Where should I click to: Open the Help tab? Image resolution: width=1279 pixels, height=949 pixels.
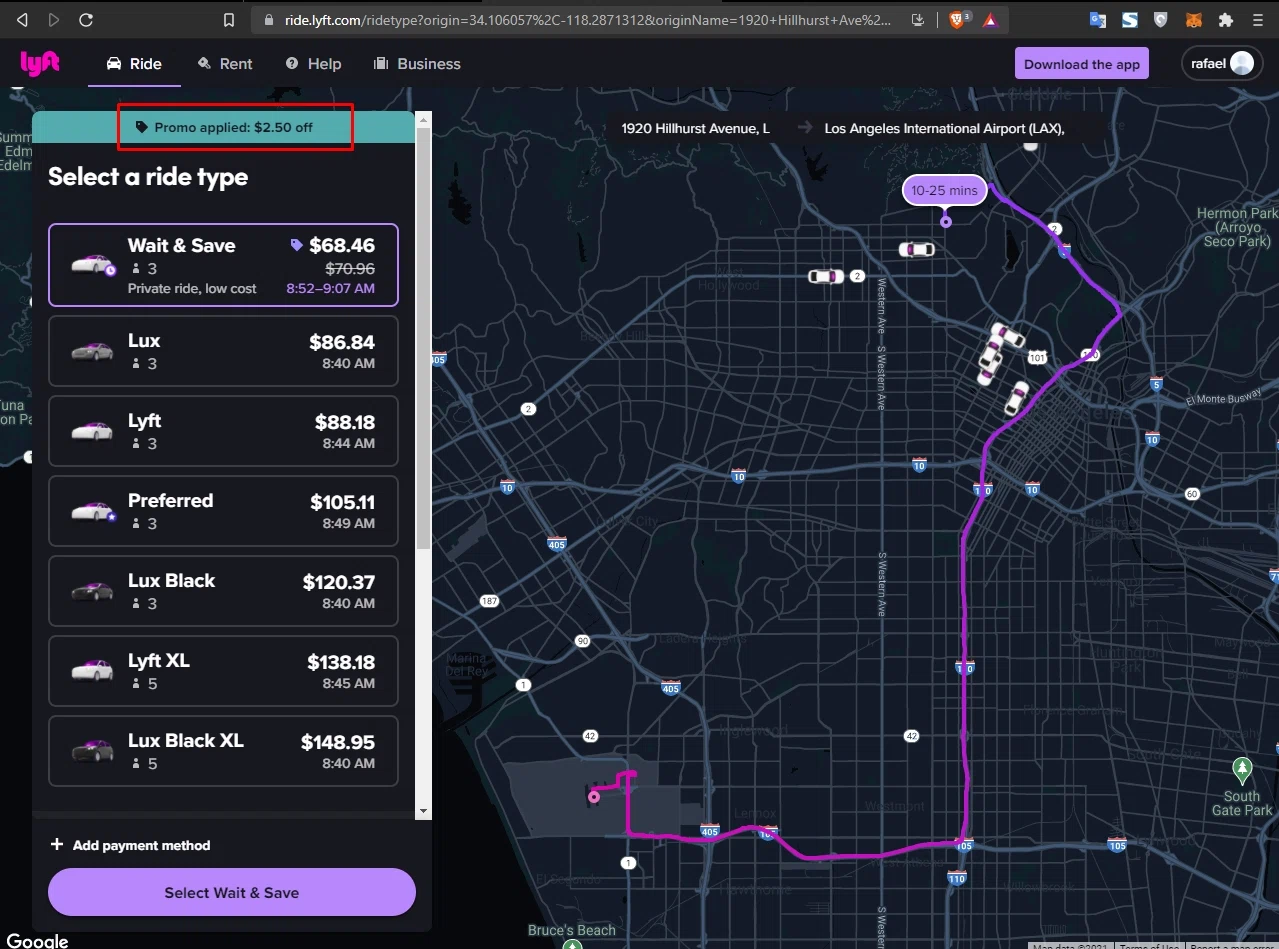313,64
